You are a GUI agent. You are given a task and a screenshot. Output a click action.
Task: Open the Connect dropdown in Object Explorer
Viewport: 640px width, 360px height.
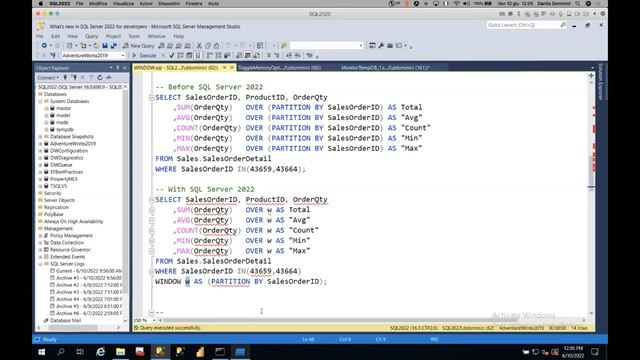[48, 78]
